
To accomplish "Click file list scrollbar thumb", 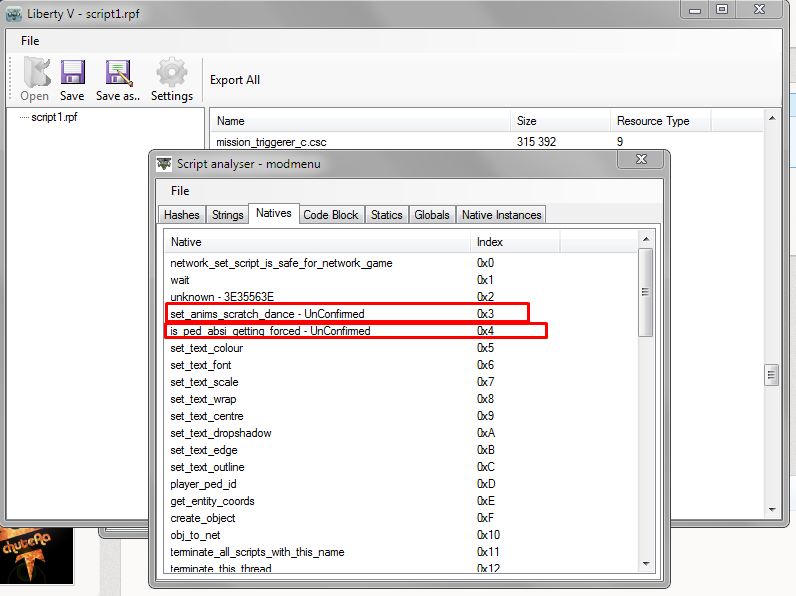I will tap(772, 375).
